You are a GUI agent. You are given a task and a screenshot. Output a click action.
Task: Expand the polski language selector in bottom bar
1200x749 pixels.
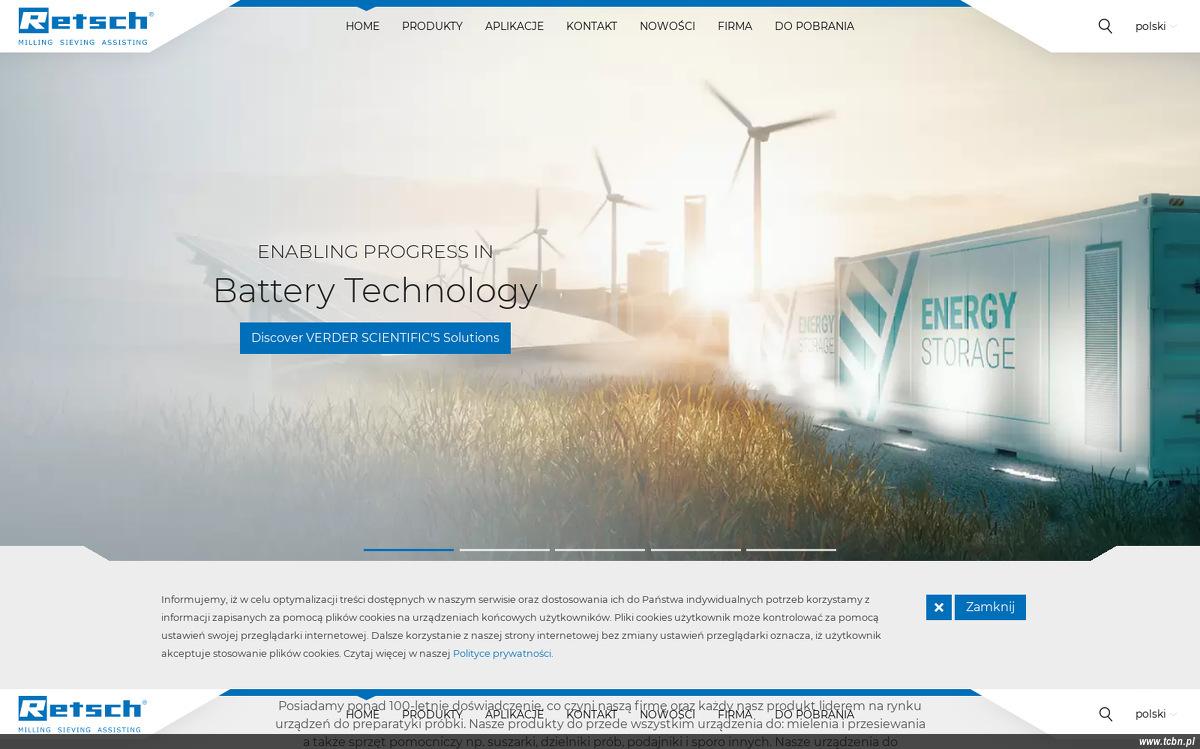pyautogui.click(x=1156, y=714)
